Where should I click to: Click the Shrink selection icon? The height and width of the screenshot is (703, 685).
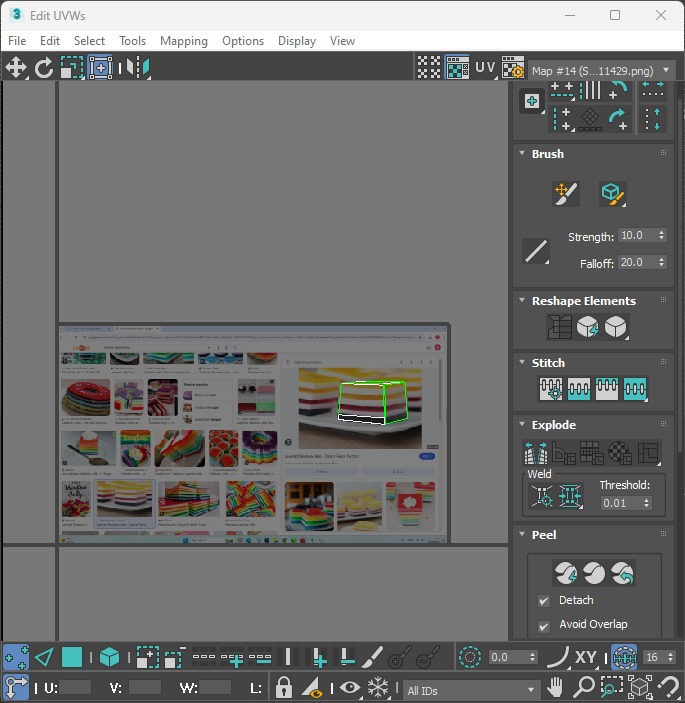point(175,657)
